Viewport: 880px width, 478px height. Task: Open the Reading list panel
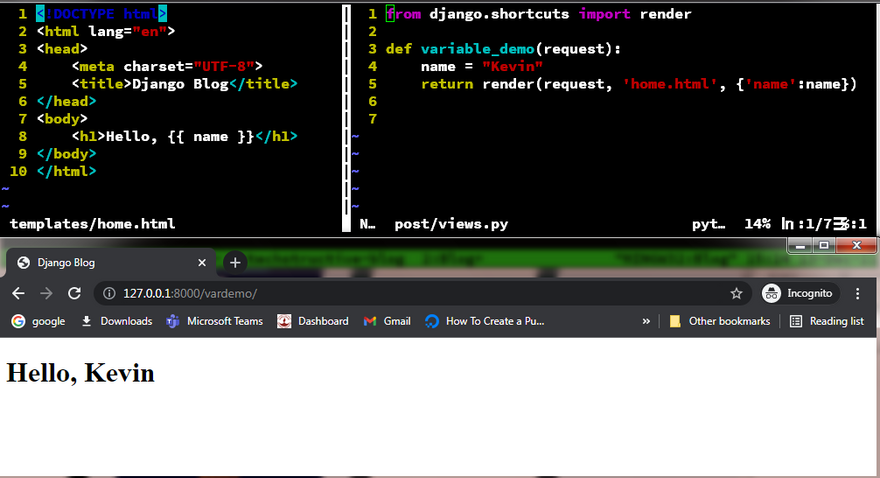pos(827,321)
